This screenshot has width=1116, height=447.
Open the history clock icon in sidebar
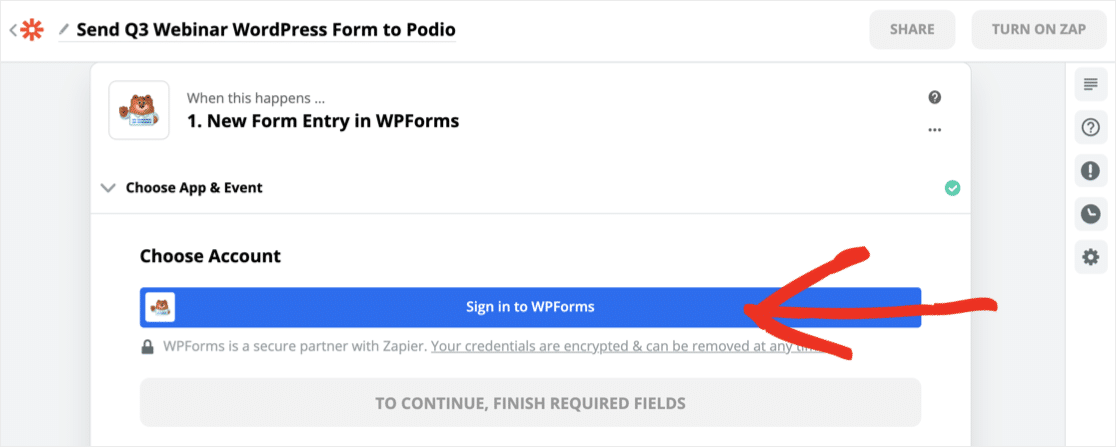(1090, 214)
